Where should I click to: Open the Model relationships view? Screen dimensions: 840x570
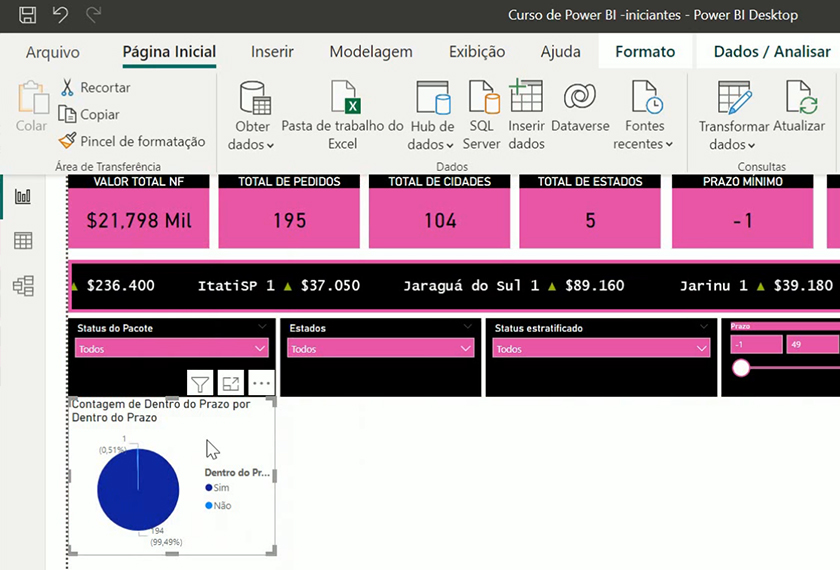[23, 286]
